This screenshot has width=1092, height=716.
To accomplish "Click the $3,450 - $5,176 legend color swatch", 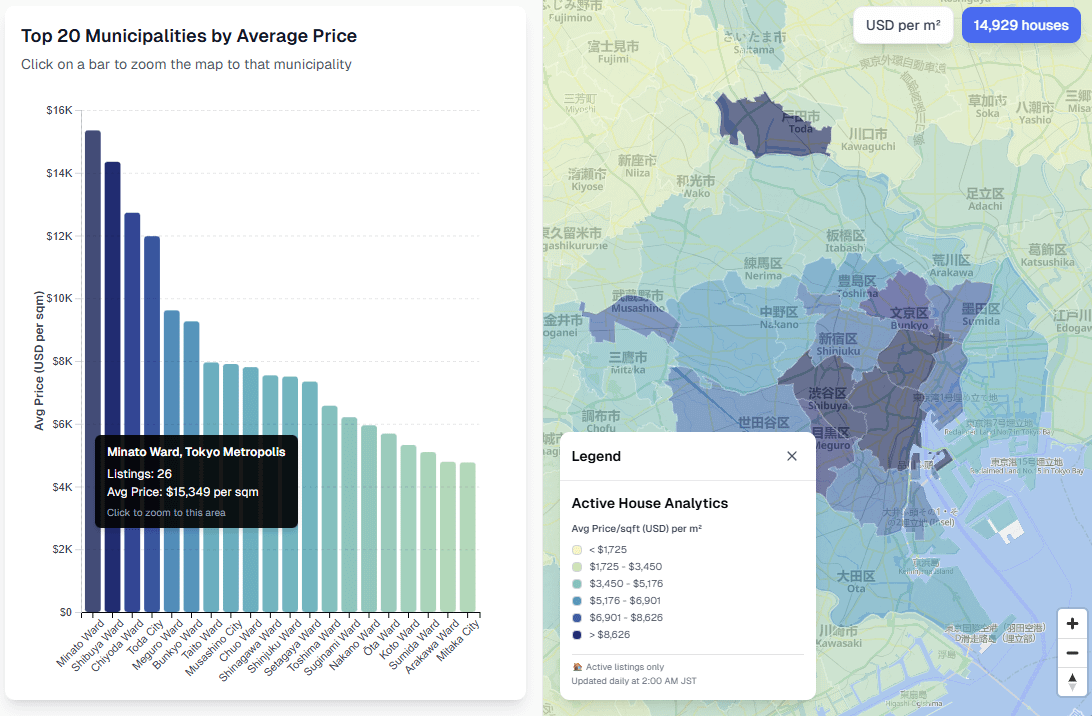I will 577,583.
